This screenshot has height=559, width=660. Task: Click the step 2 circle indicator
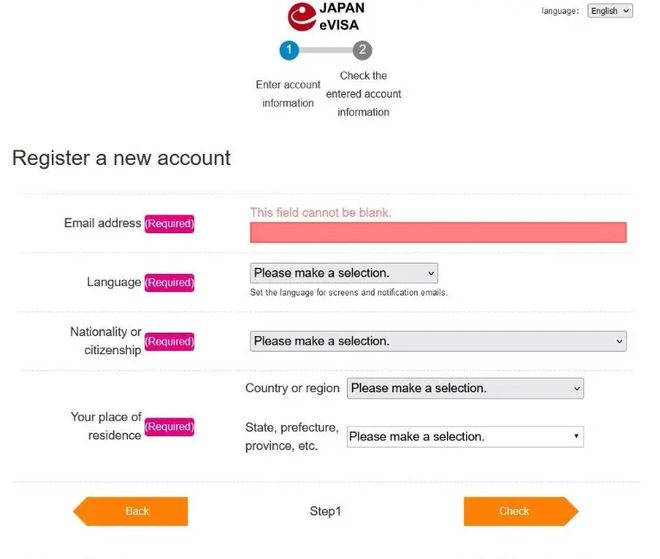pos(362,50)
